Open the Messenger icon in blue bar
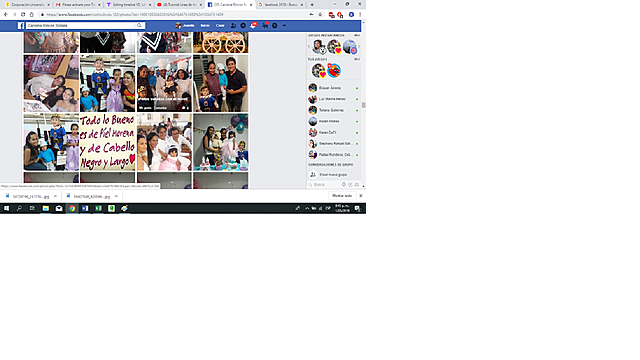The height and width of the screenshot is (360, 640). [243, 25]
